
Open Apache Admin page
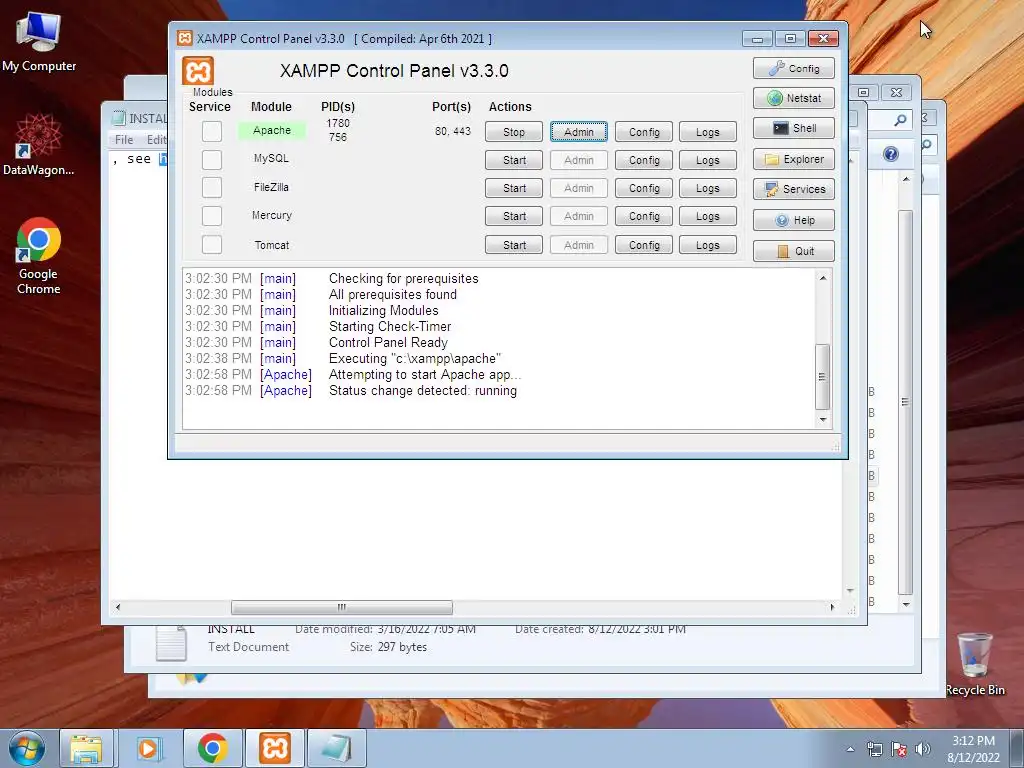click(579, 132)
